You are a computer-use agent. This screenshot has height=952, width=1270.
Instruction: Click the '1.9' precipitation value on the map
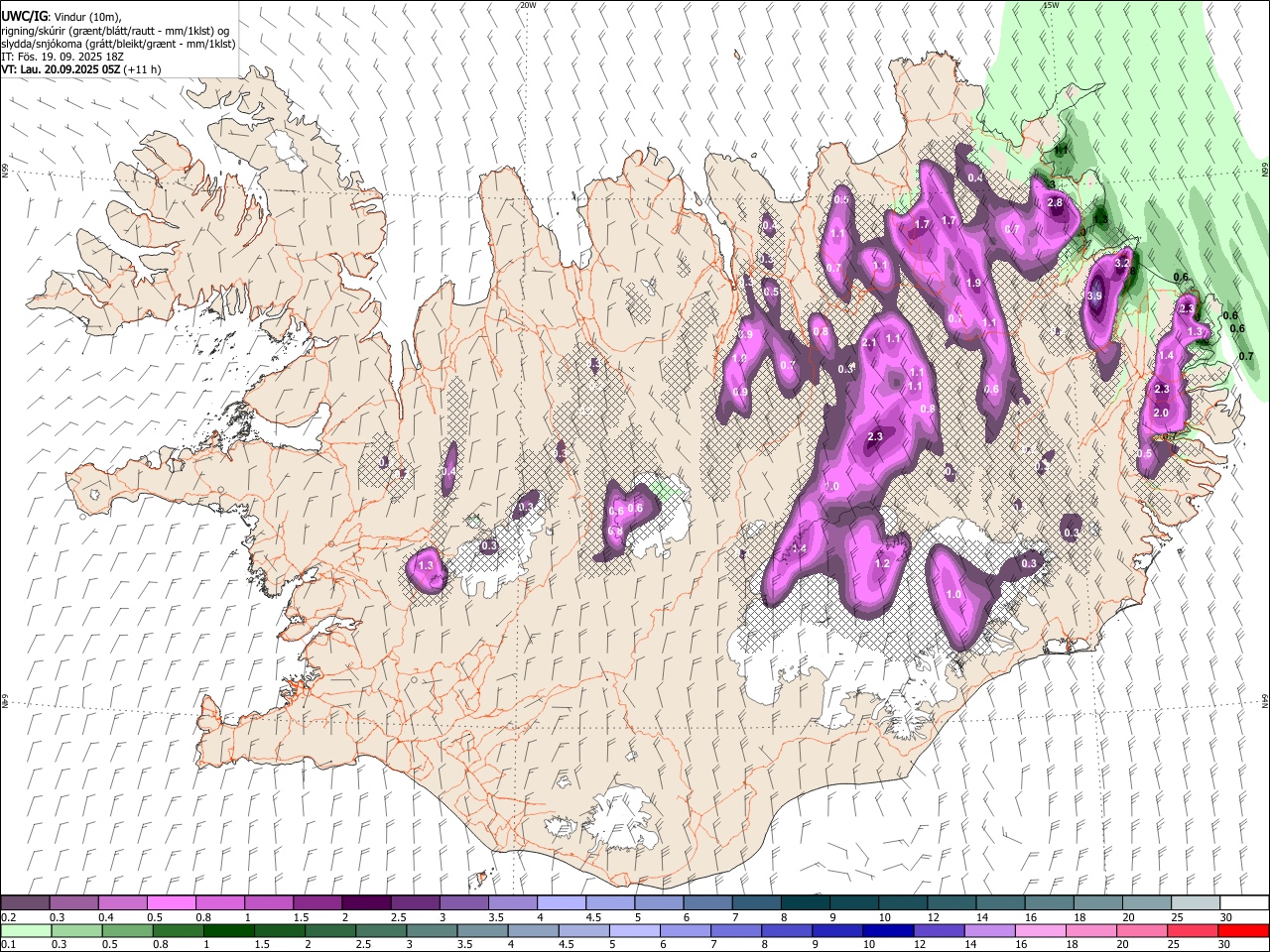click(973, 283)
